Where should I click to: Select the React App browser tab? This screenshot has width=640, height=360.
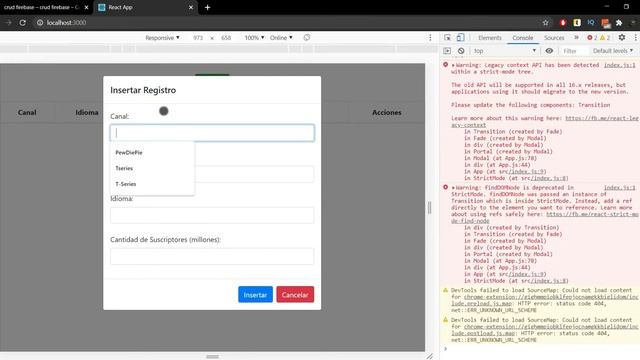point(145,7)
